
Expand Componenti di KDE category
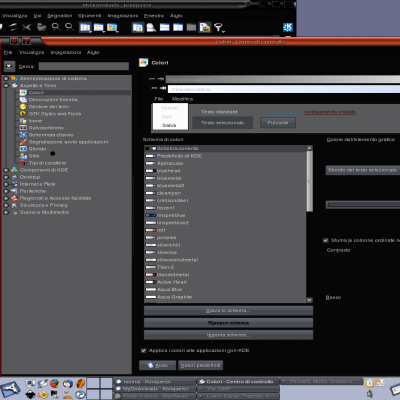(6, 170)
